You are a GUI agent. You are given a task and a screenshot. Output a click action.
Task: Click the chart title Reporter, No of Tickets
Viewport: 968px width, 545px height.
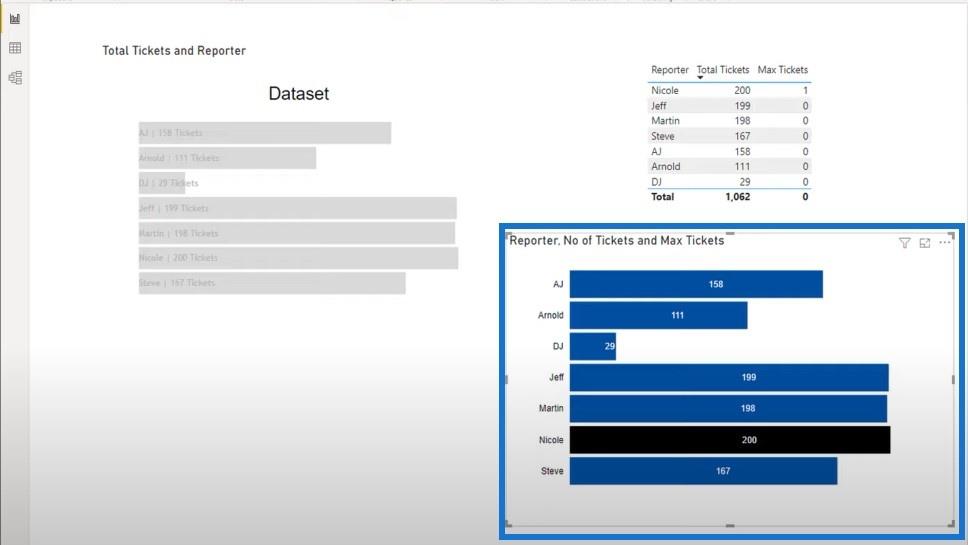tap(616, 241)
